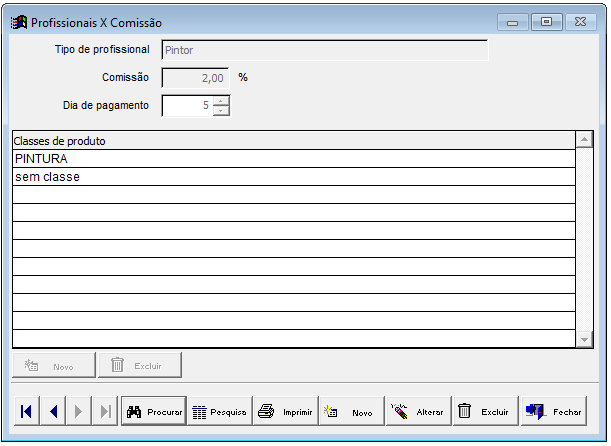Open the Pesquisa grid search
This screenshot has width=611, height=446.
click(x=220, y=411)
